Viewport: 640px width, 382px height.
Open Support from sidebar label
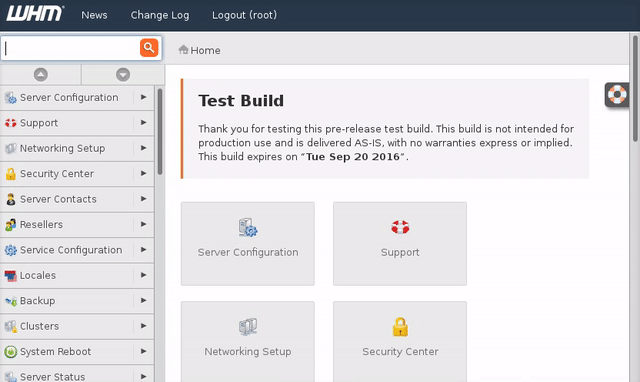point(39,123)
